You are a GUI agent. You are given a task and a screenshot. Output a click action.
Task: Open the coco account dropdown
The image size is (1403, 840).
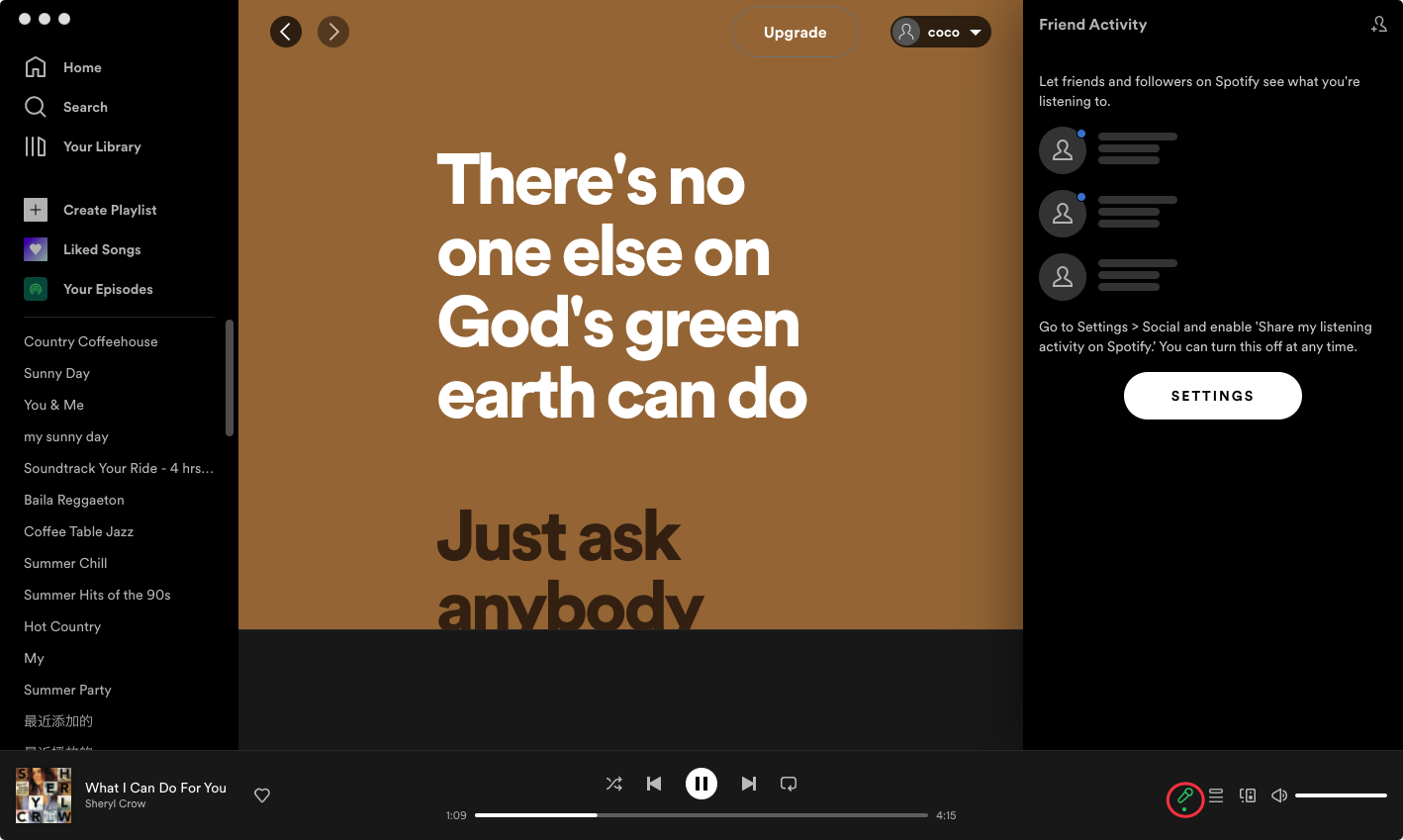(941, 32)
